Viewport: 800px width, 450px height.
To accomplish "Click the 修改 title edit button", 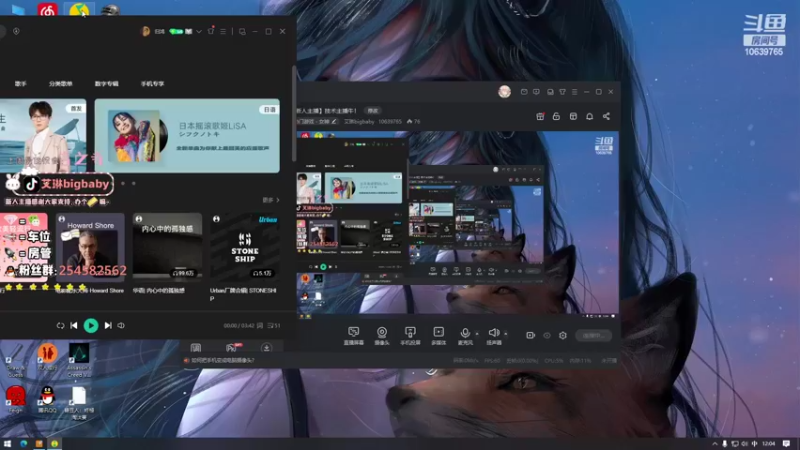I will coord(373,111).
